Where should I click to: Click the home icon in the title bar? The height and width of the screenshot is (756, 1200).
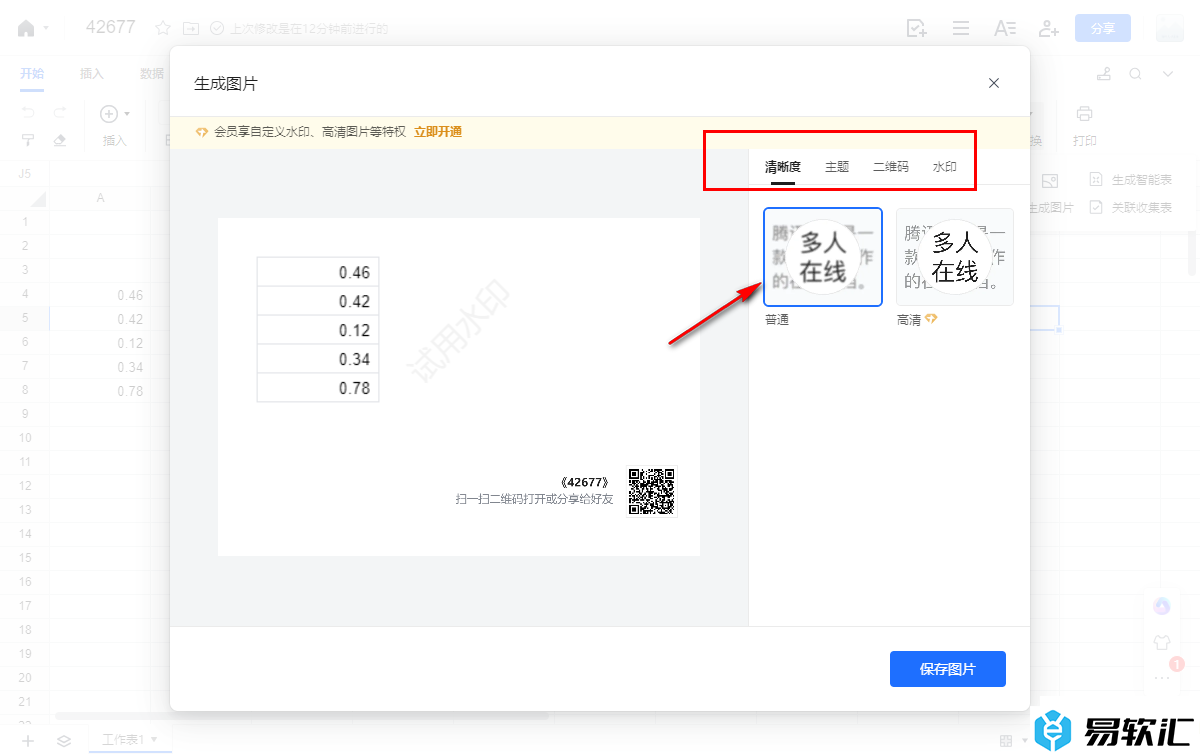click(26, 28)
